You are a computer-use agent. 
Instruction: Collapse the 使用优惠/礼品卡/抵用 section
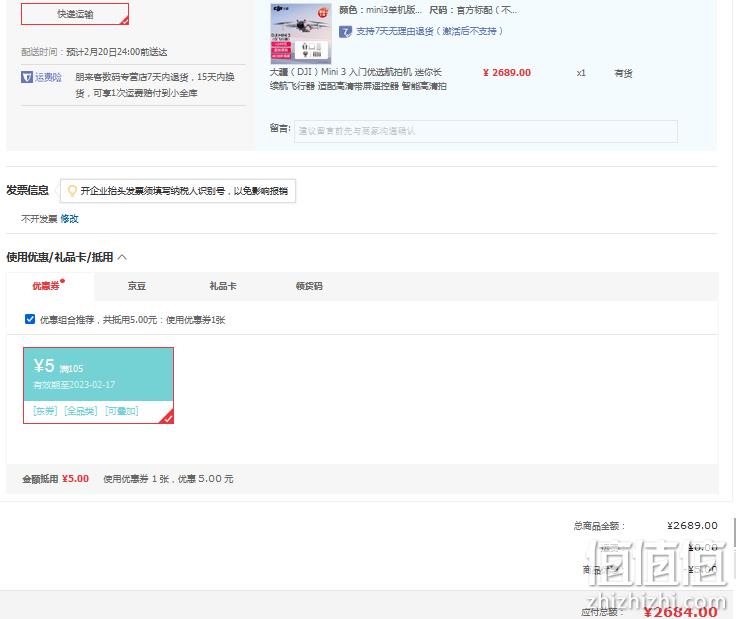123,257
